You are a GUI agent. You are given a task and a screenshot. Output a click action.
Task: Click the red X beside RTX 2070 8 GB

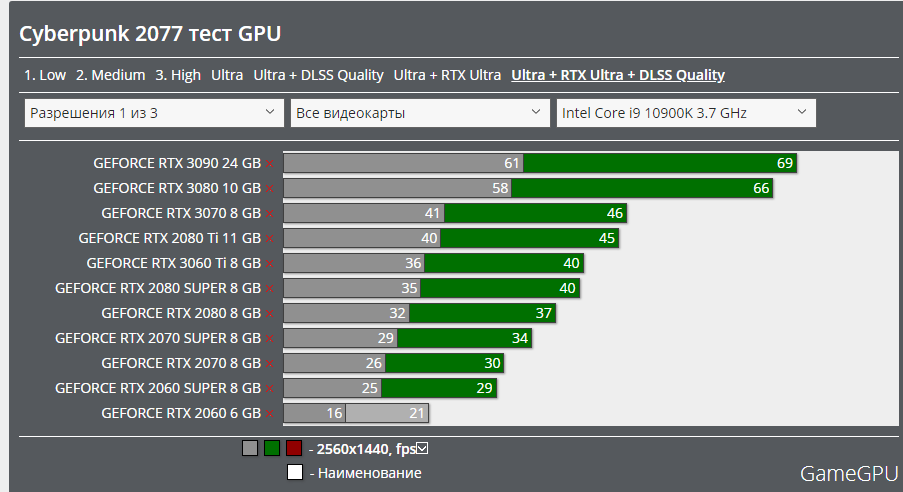(269, 363)
